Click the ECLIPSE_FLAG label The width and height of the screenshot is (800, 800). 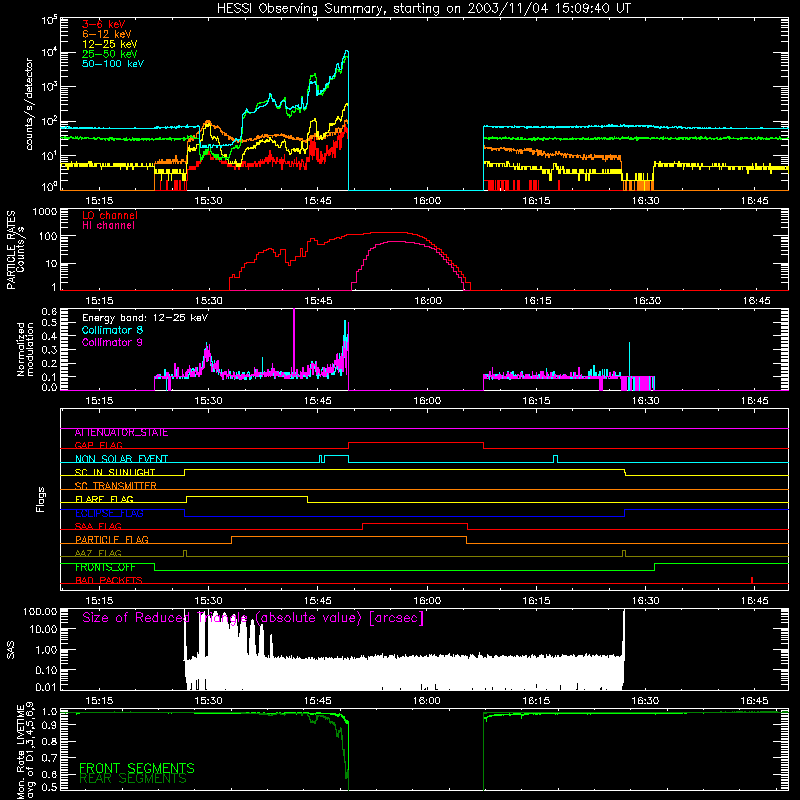[x=109, y=513]
